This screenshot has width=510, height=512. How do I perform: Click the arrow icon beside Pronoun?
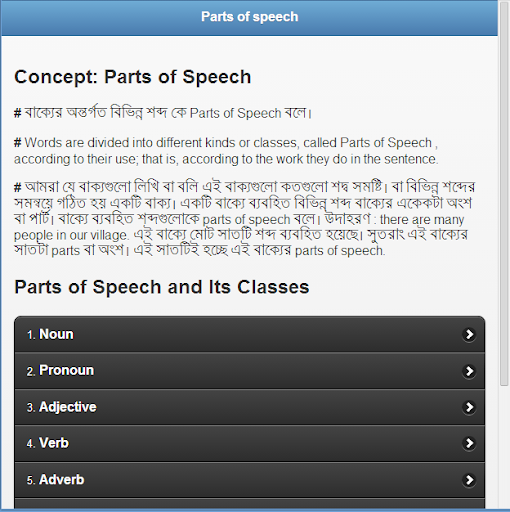469,371
